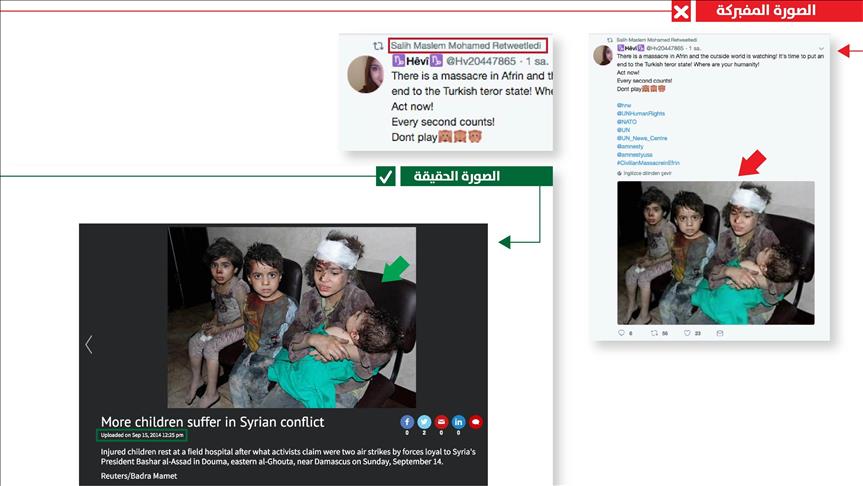Click the reply icon under the tweet
The height and width of the screenshot is (486, 863).
(x=621, y=333)
